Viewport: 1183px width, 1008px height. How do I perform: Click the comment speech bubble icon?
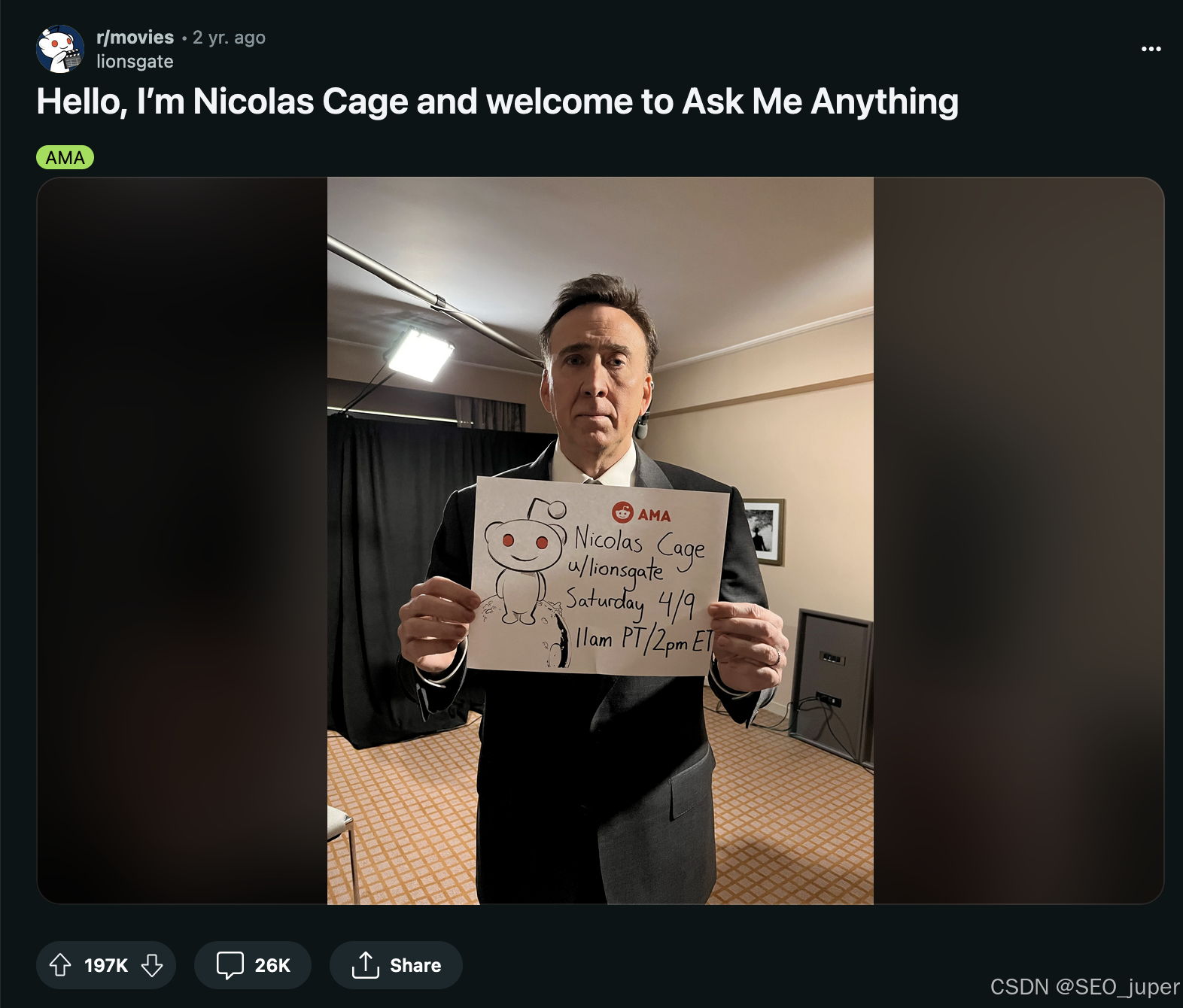[x=230, y=965]
